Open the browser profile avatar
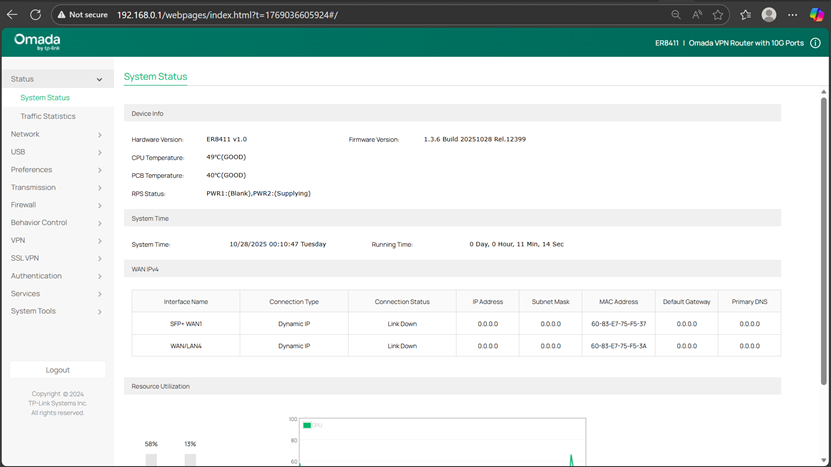 point(769,15)
